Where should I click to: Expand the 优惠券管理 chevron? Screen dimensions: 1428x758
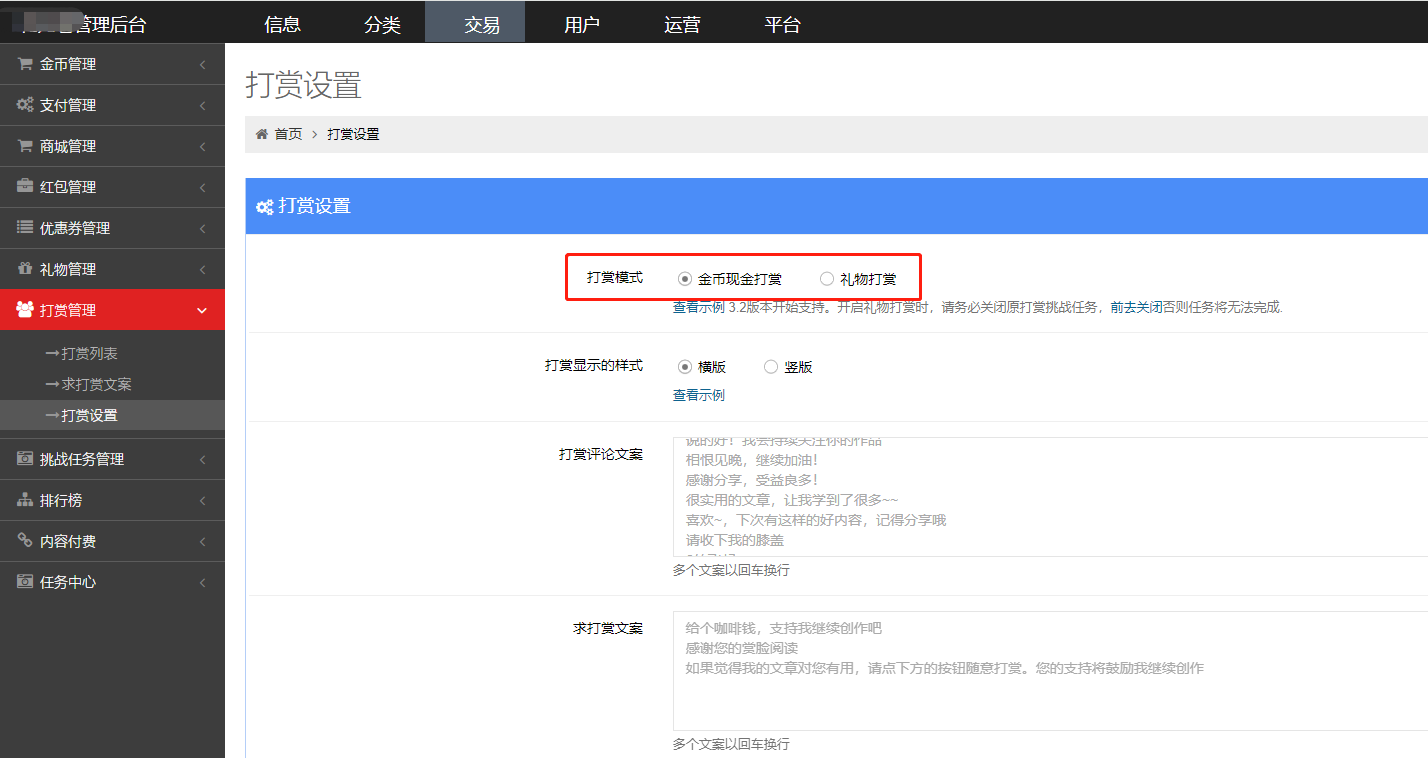point(203,229)
